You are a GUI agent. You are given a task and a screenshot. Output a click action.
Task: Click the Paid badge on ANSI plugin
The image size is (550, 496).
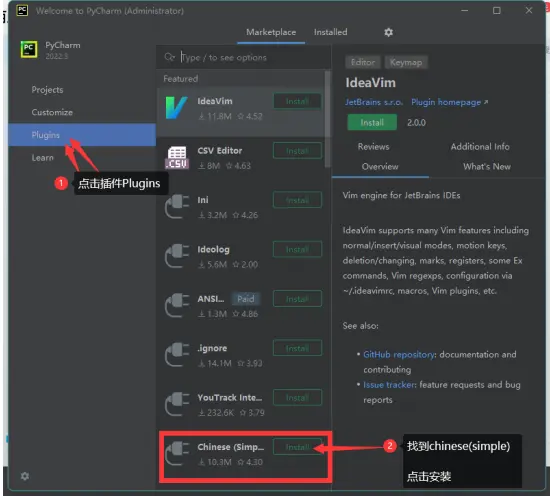[246, 299]
